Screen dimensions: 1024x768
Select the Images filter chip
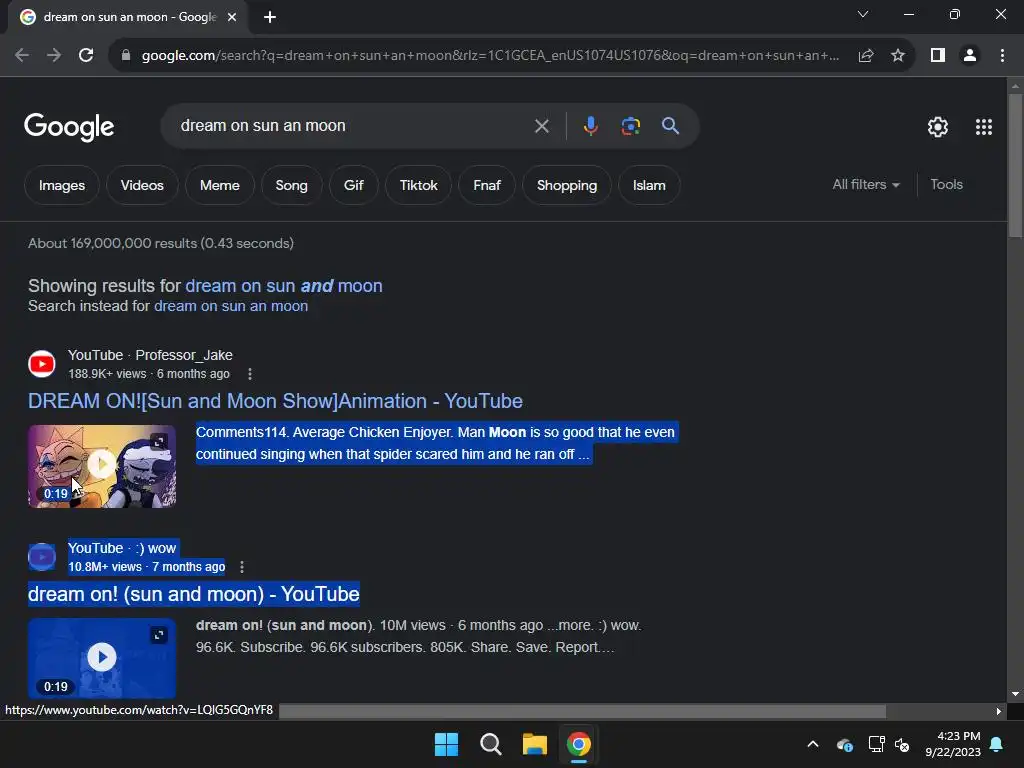pos(62,185)
